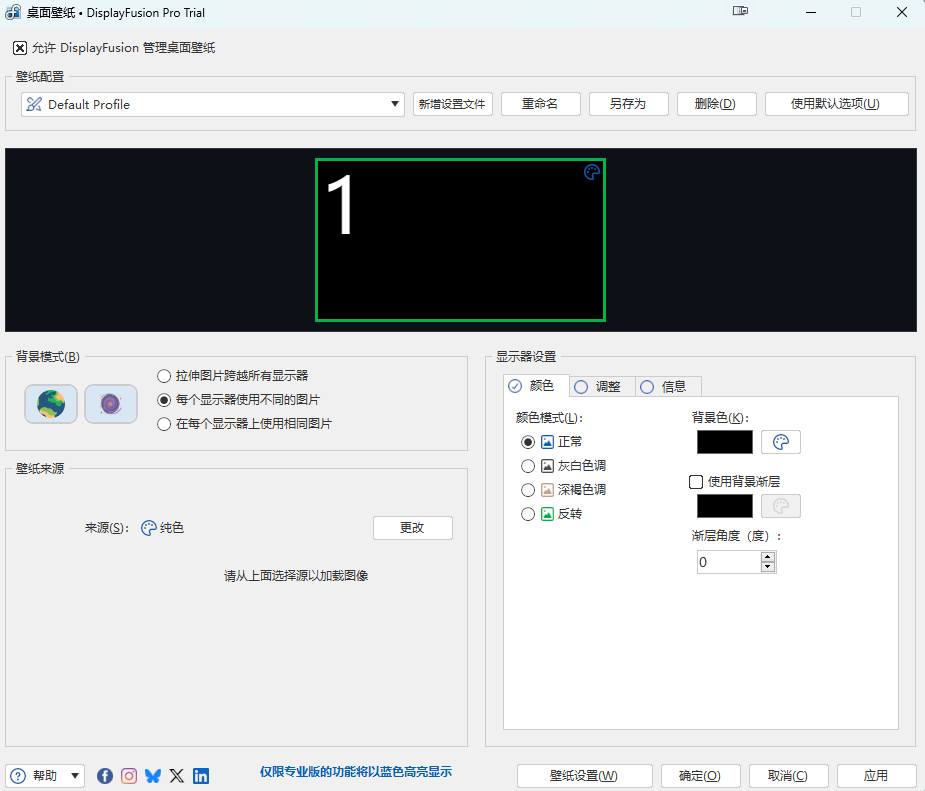The image size is (925, 791).
Task: Enable the 使用背景渐层 checkbox
Action: point(696,482)
